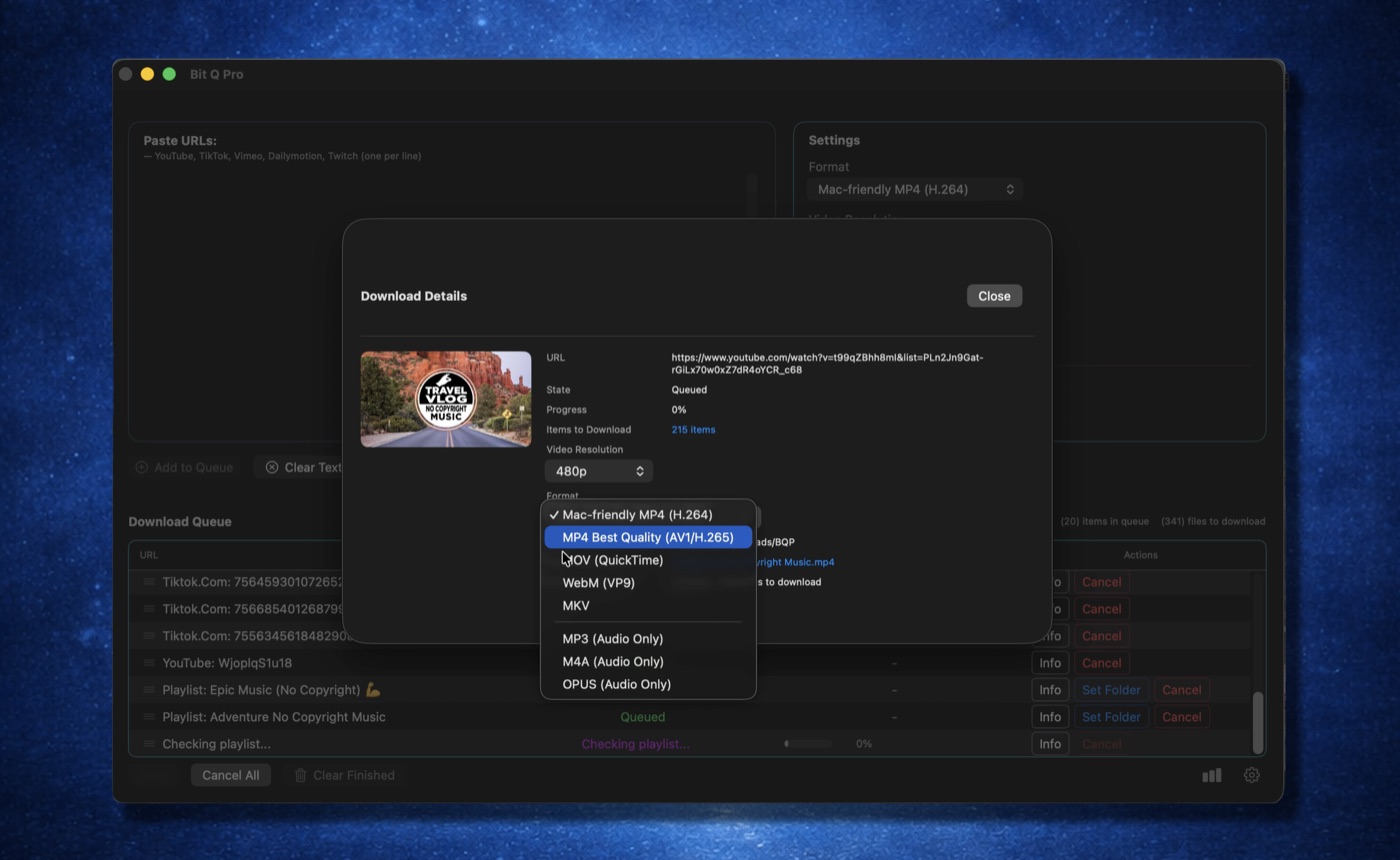
Task: Cancel the Adventure No Copyright Music playlist
Action: [x=1181, y=717]
